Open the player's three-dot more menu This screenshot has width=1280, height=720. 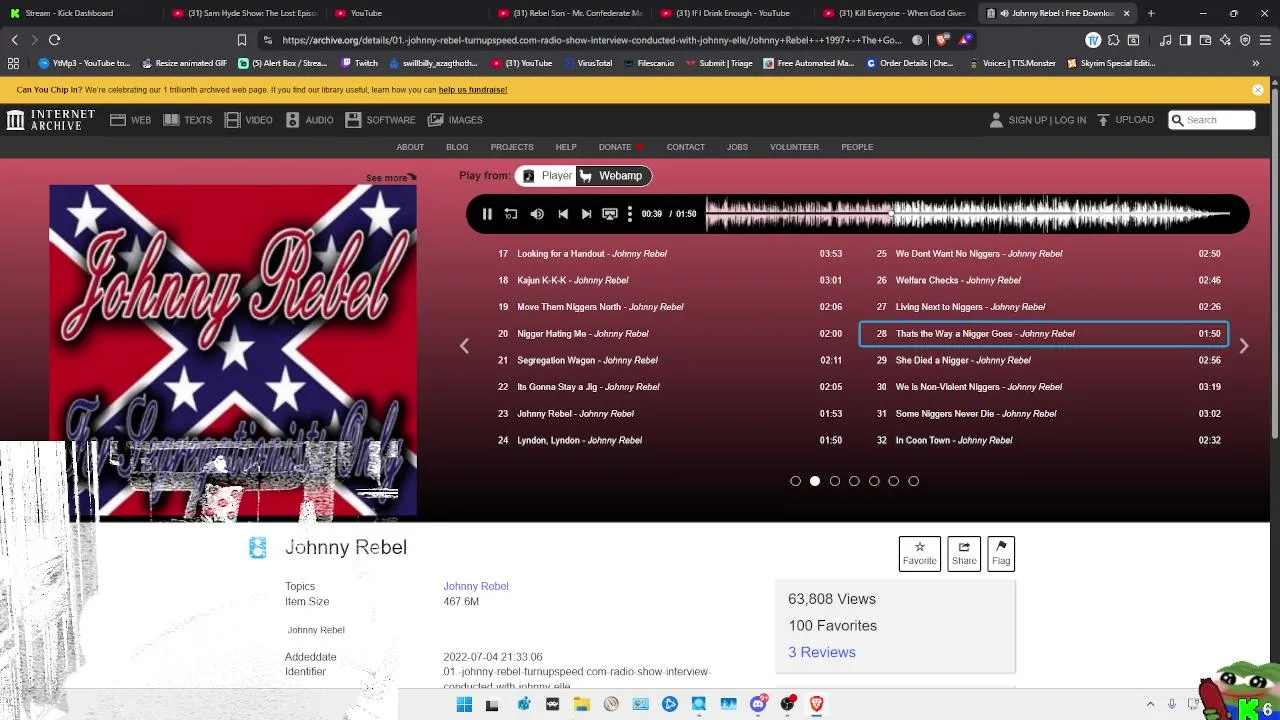pos(629,214)
